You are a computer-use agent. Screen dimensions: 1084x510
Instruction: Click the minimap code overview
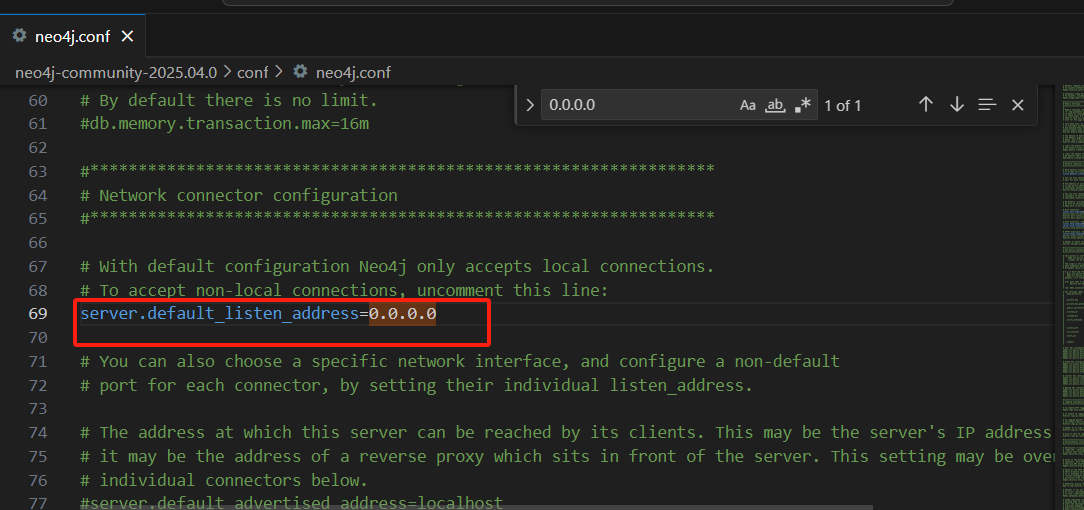[x=1071, y=297]
